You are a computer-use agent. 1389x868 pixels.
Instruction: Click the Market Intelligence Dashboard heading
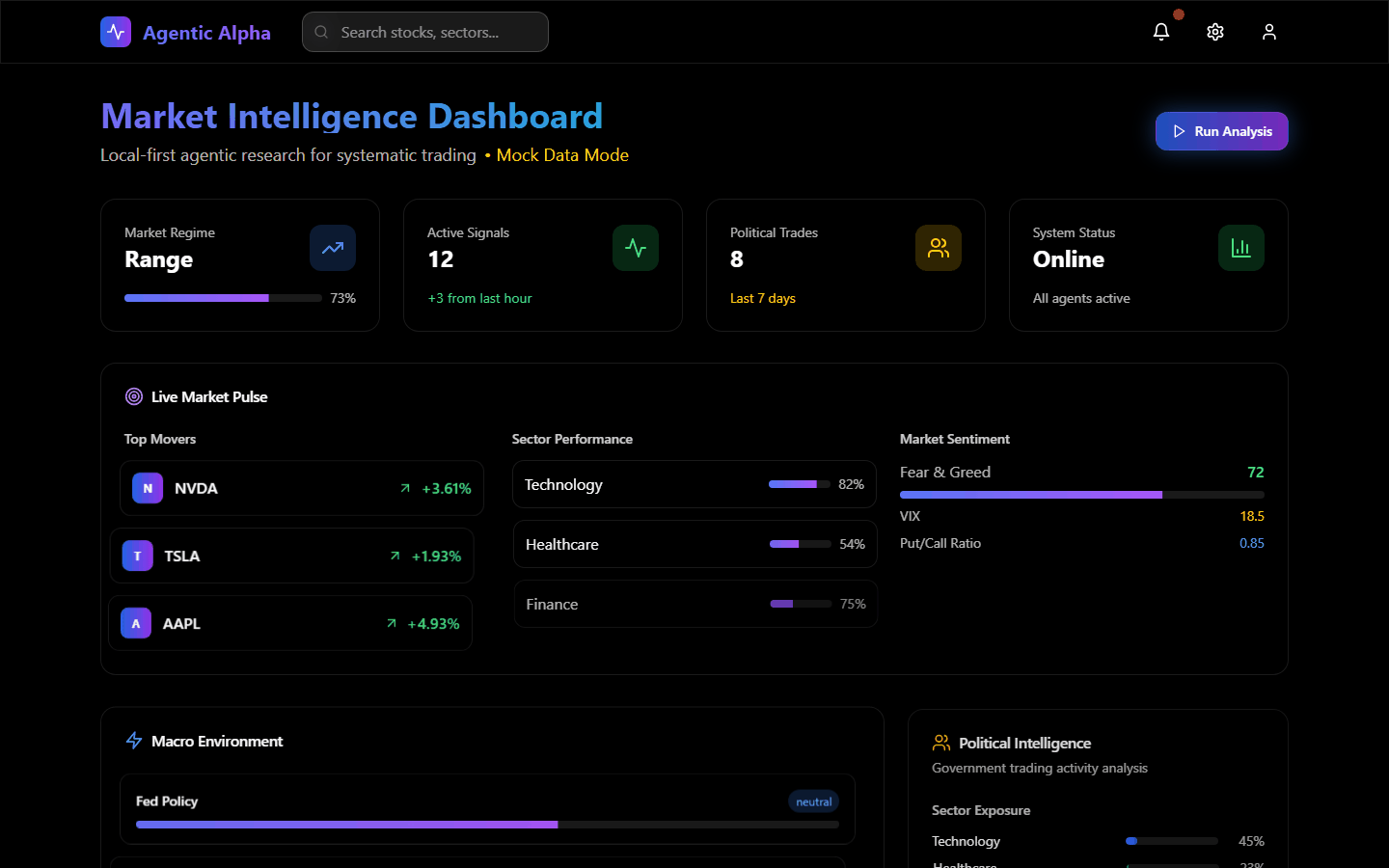point(352,116)
